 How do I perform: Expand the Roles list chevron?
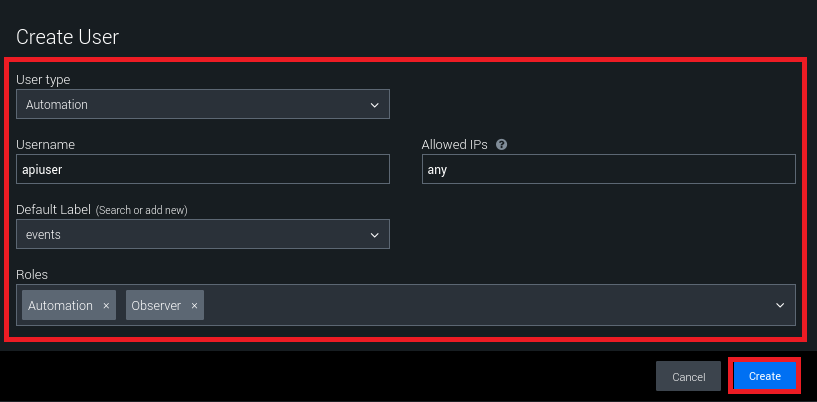780,306
